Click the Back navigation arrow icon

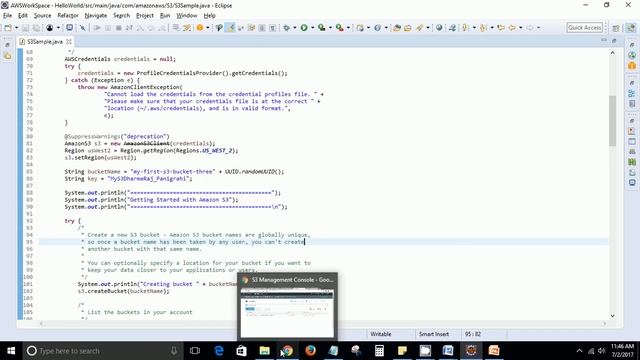512,28
